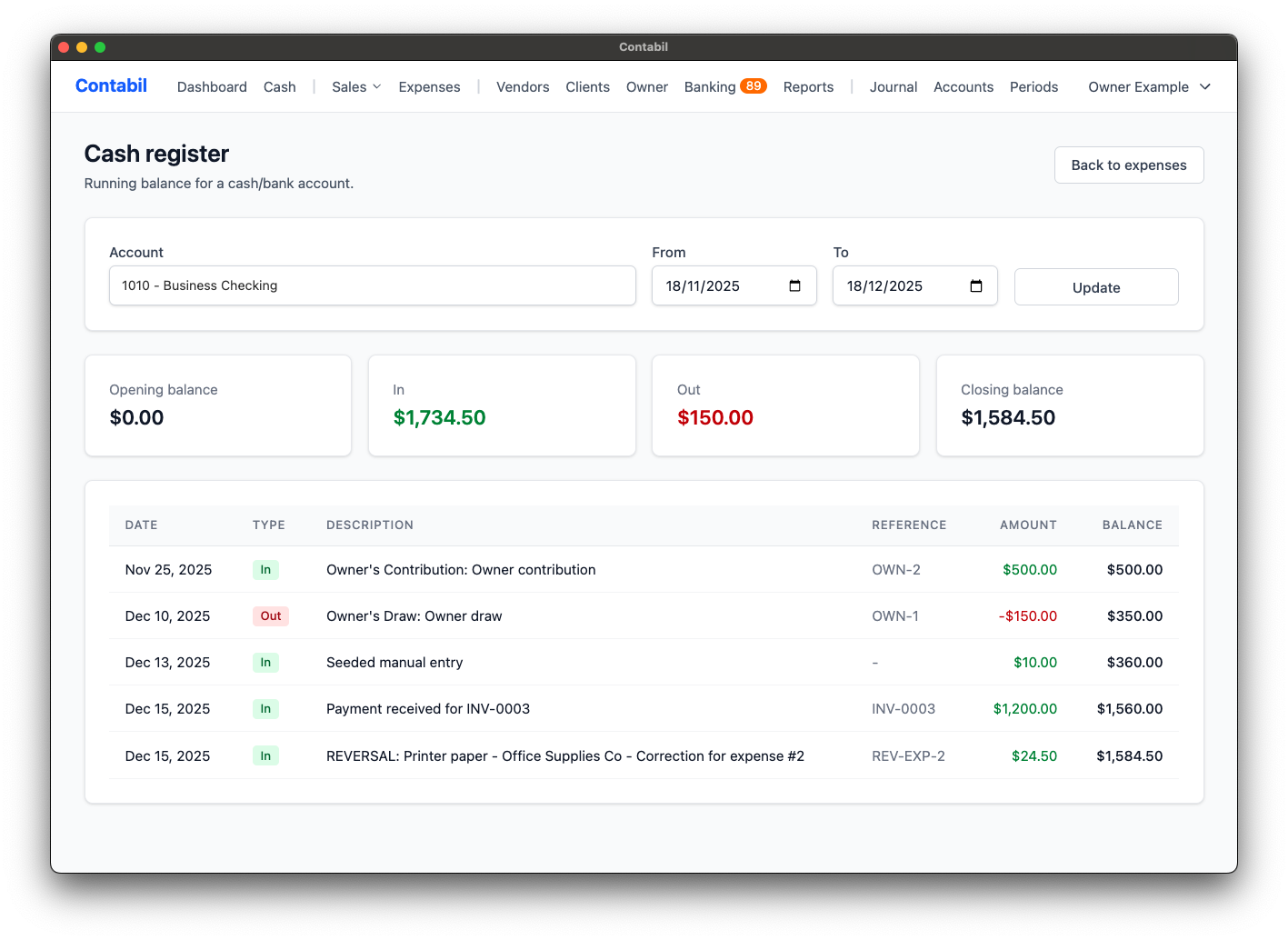Click the chevron beside Owner Example

1205,87
